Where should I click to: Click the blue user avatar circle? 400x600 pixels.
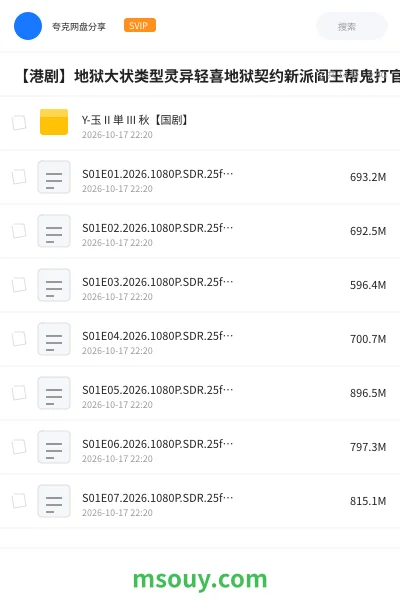coord(28,26)
